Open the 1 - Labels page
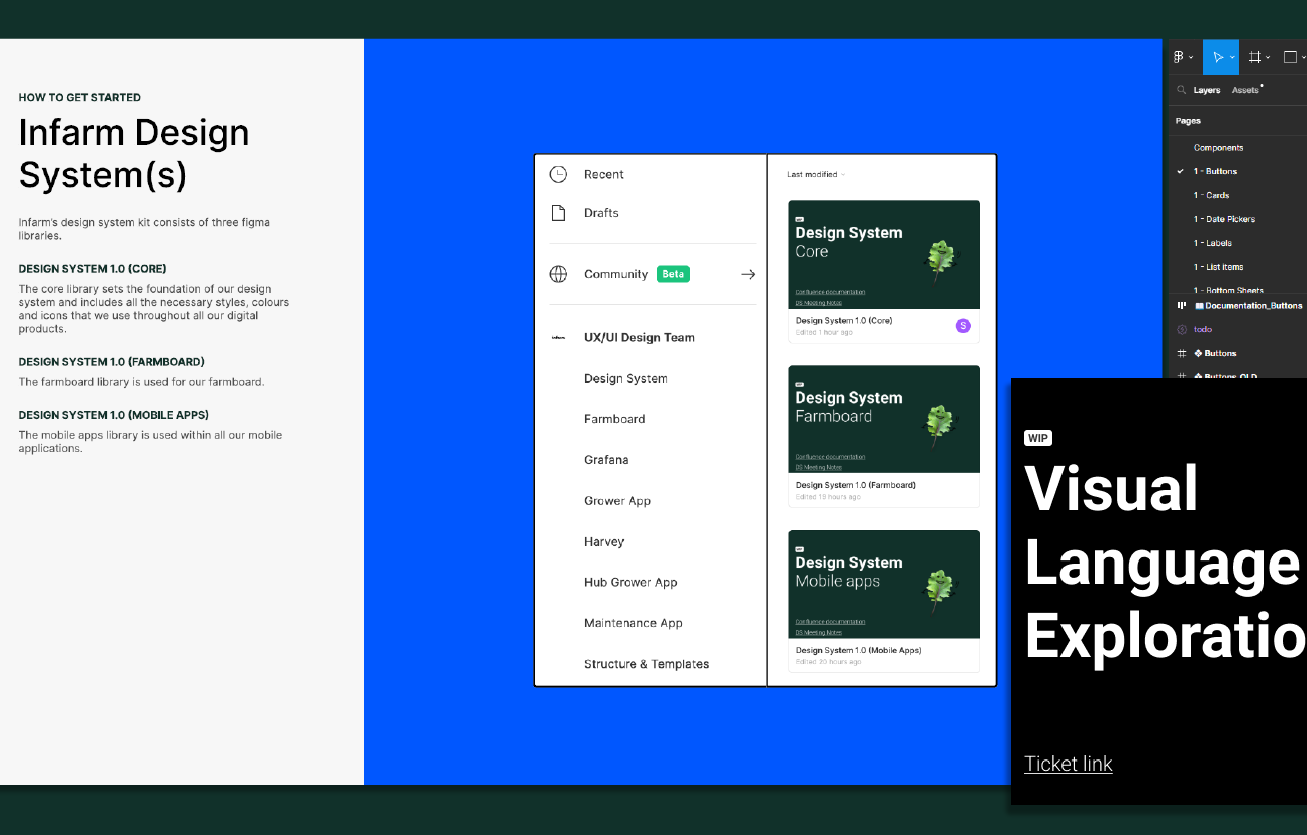The width and height of the screenshot is (1307, 835). point(1212,243)
